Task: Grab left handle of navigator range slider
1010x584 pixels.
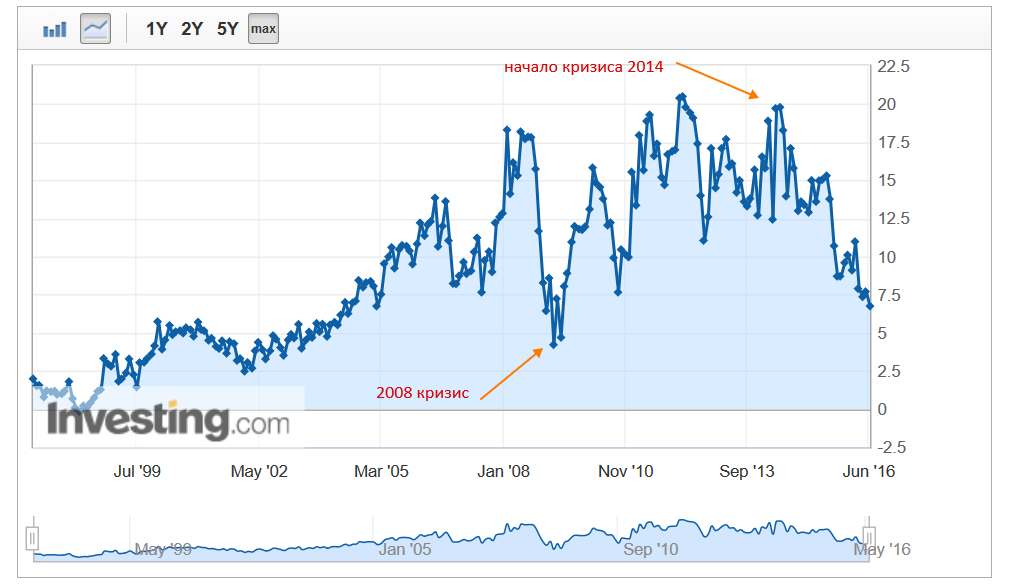Action: tap(32, 538)
